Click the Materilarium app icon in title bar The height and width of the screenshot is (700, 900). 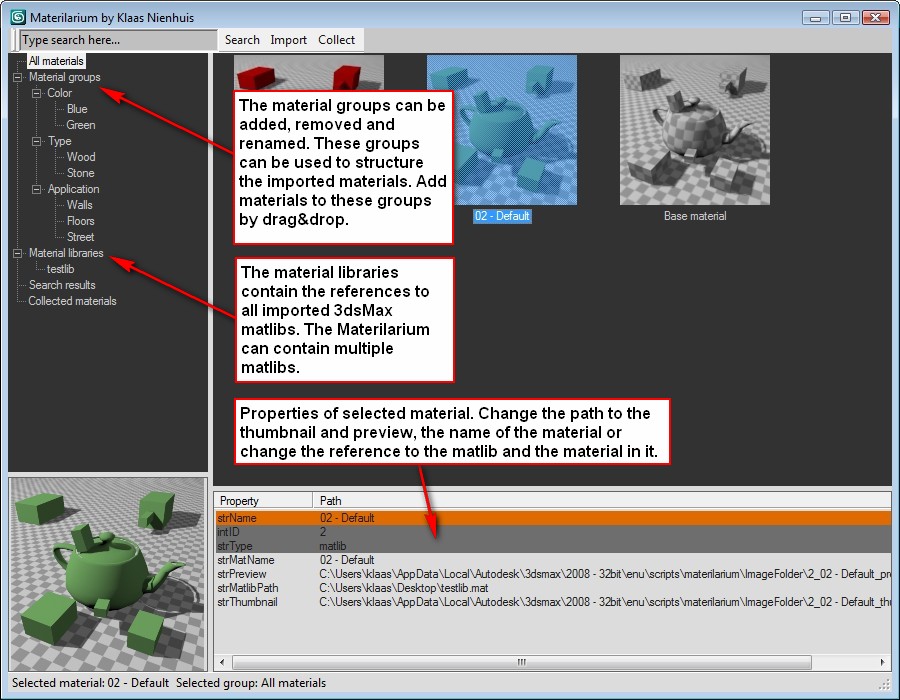tap(18, 17)
